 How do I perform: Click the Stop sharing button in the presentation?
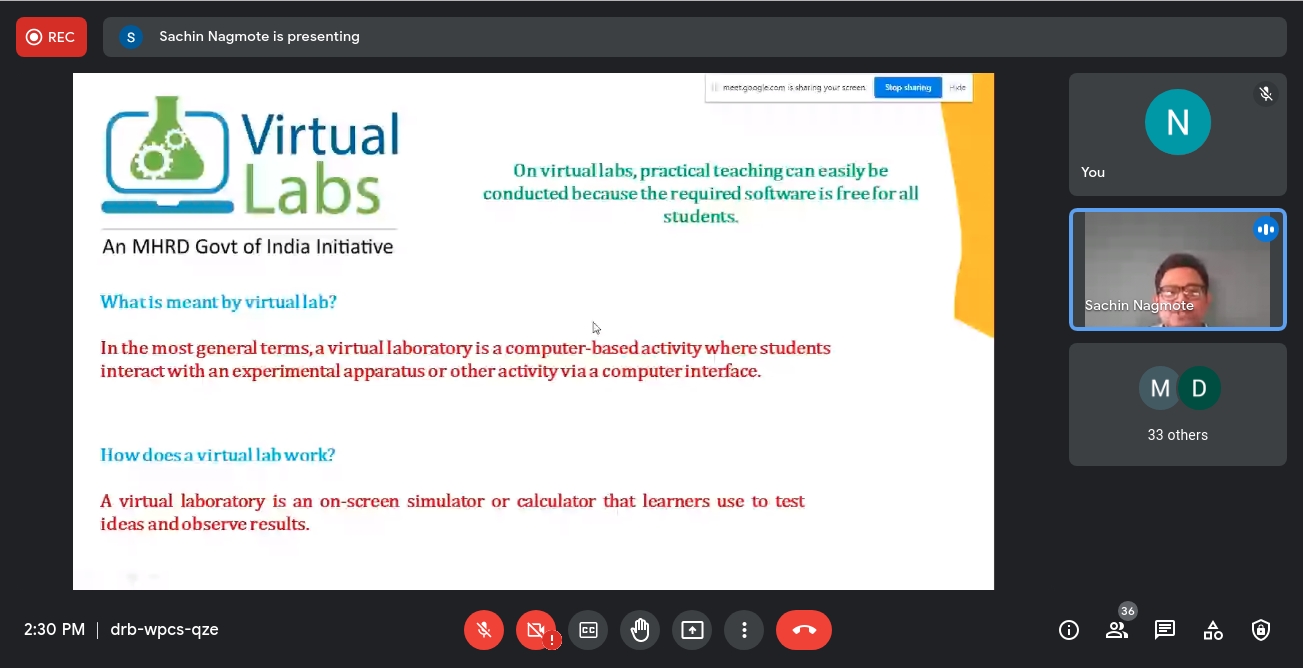tap(908, 88)
